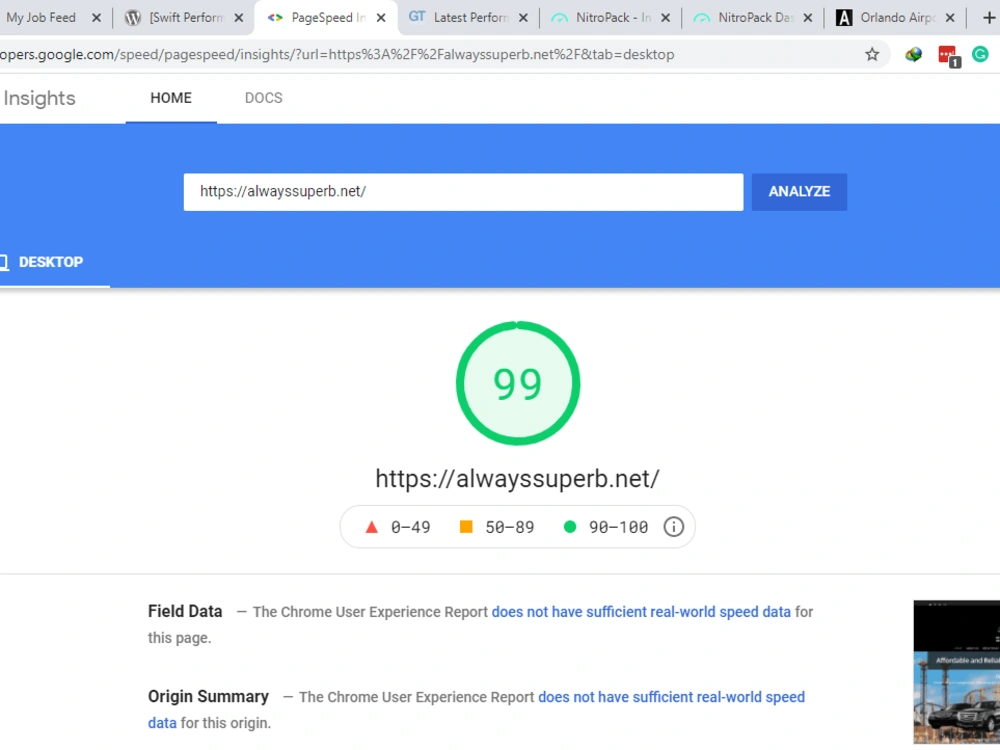Image resolution: width=1000 pixels, height=750 pixels.
Task: Close the Swift Performance tab
Action: tap(239, 18)
